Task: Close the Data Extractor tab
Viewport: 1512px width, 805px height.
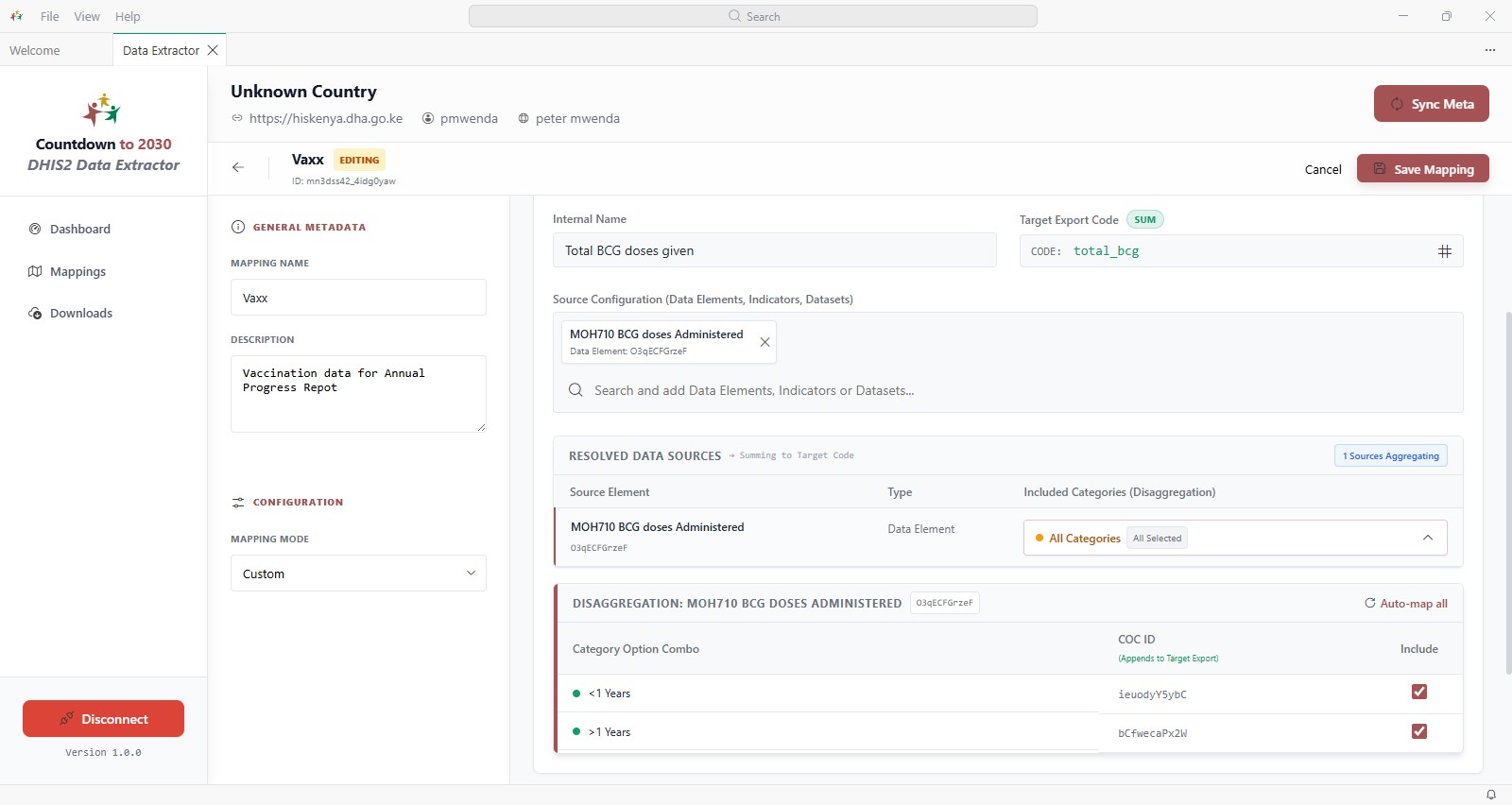Action: pyautogui.click(x=213, y=50)
